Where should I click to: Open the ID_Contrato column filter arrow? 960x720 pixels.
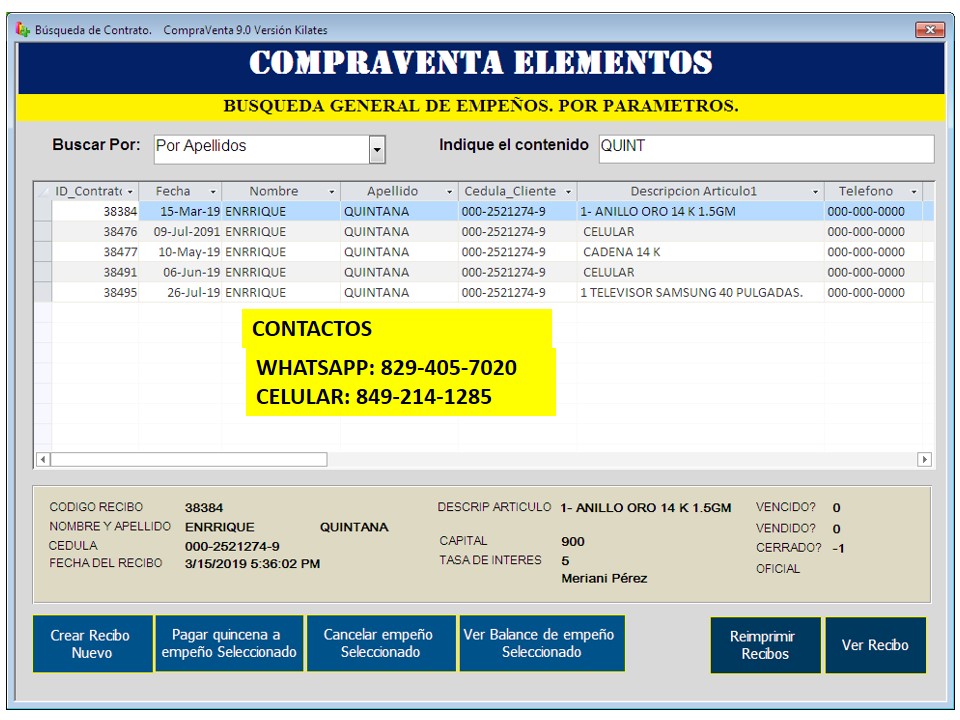click(x=130, y=192)
